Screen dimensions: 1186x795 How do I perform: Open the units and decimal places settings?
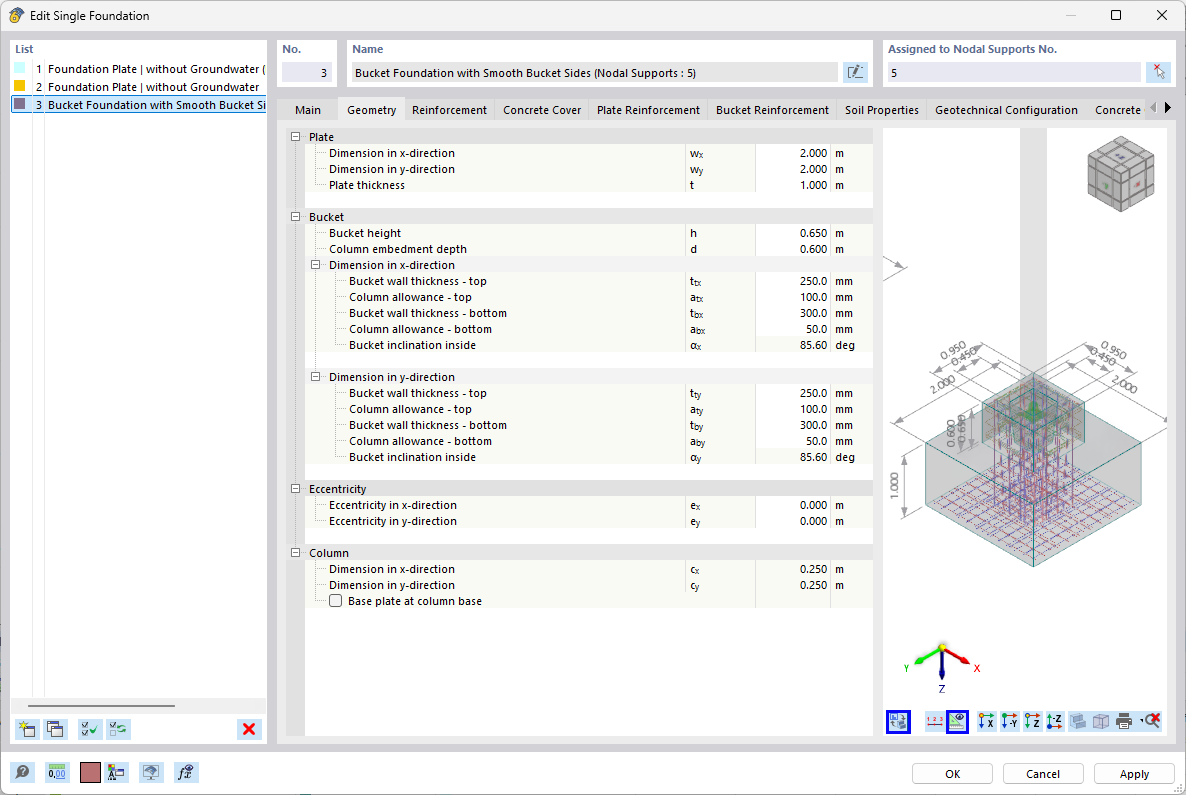point(56,772)
